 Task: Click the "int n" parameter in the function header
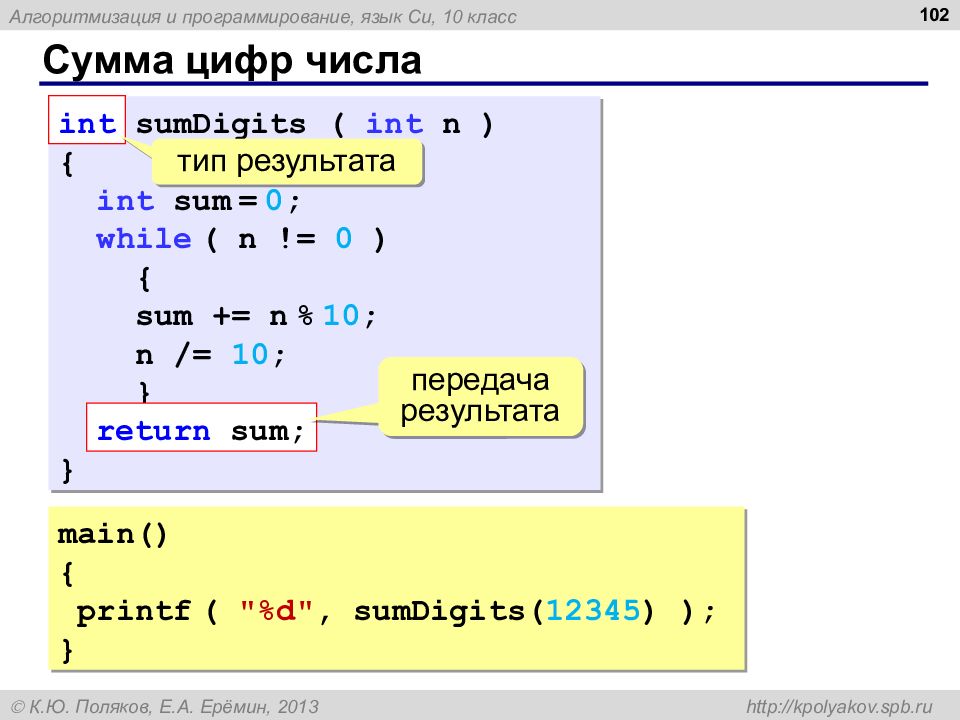pyautogui.click(x=413, y=124)
